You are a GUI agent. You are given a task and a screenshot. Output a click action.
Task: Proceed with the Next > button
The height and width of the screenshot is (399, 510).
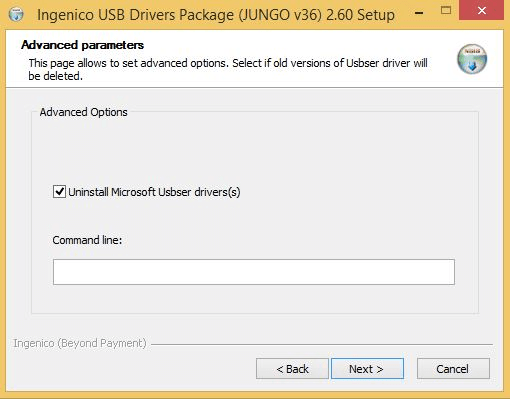click(x=367, y=369)
